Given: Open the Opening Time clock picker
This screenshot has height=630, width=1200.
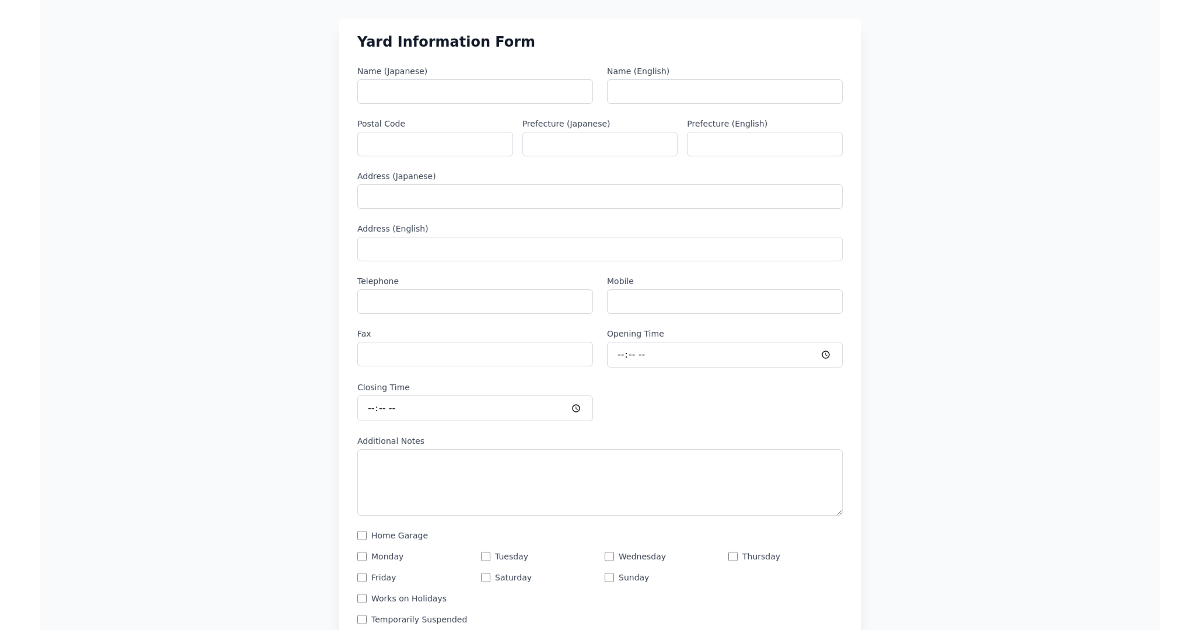Looking at the screenshot, I should coord(827,354).
